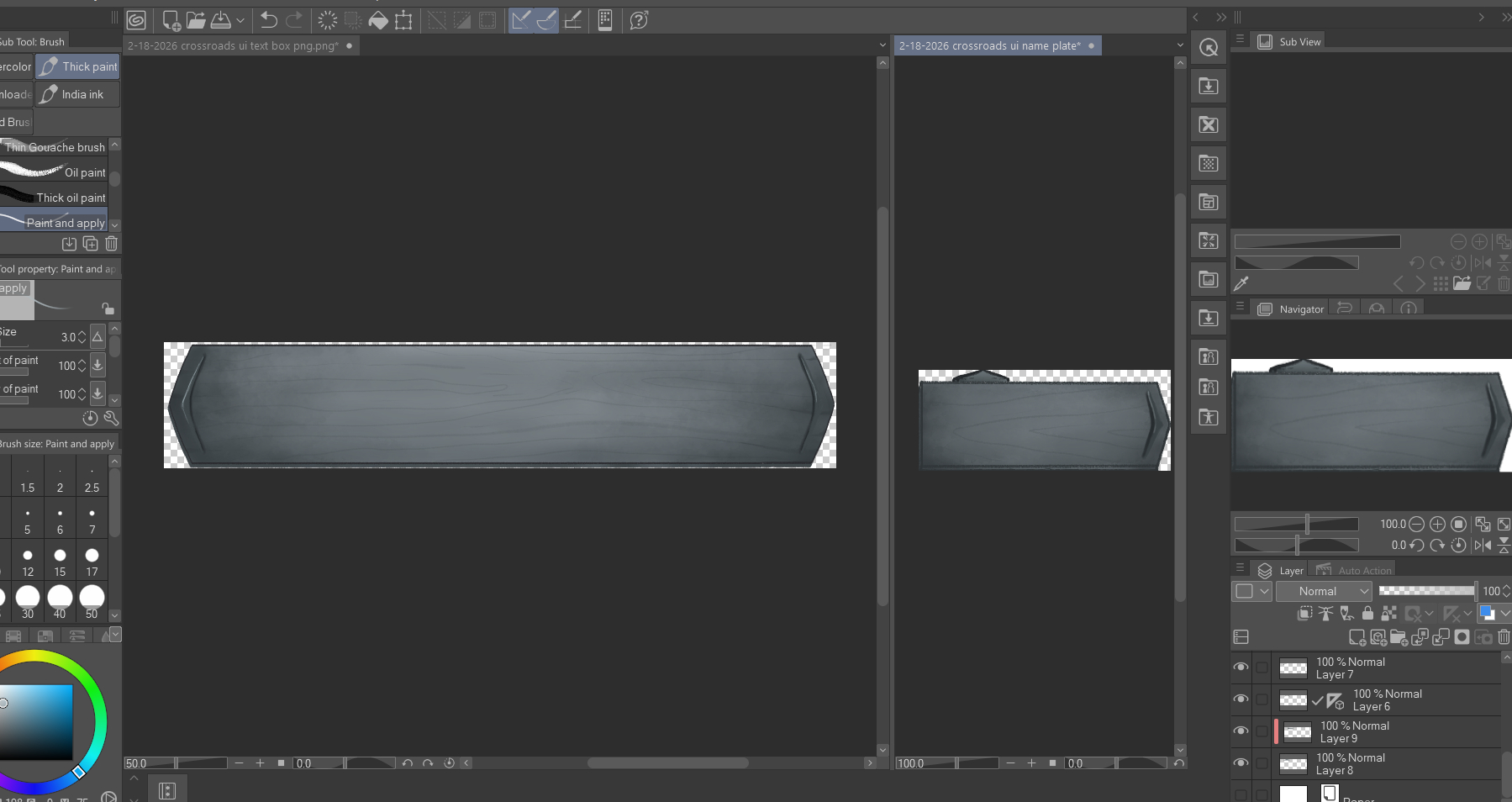This screenshot has height=802, width=1512.
Task: Open the Normal blending mode dropdown
Action: pos(1324,591)
